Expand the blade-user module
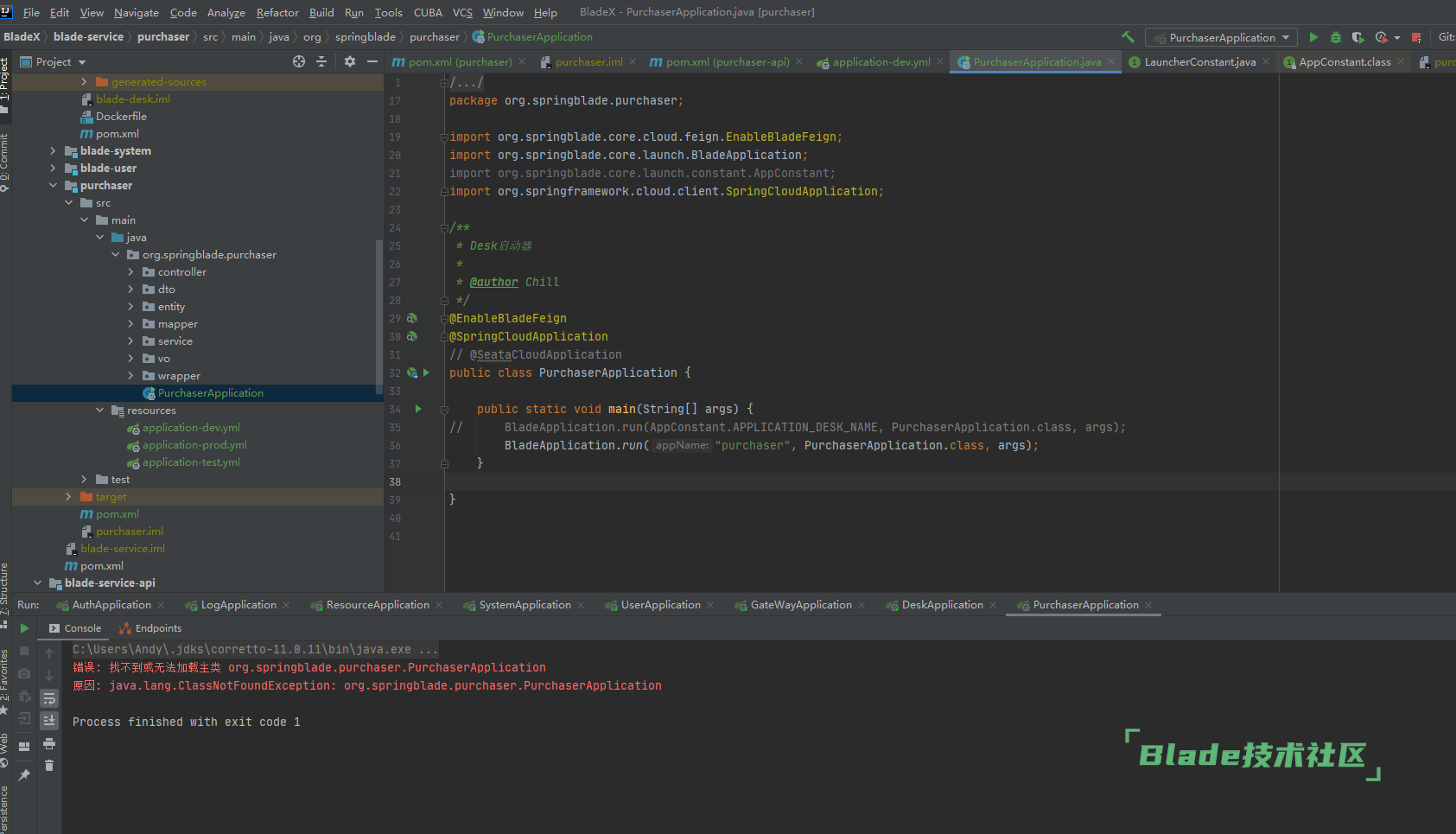Screen dimensions: 1456x834 (x=53, y=169)
